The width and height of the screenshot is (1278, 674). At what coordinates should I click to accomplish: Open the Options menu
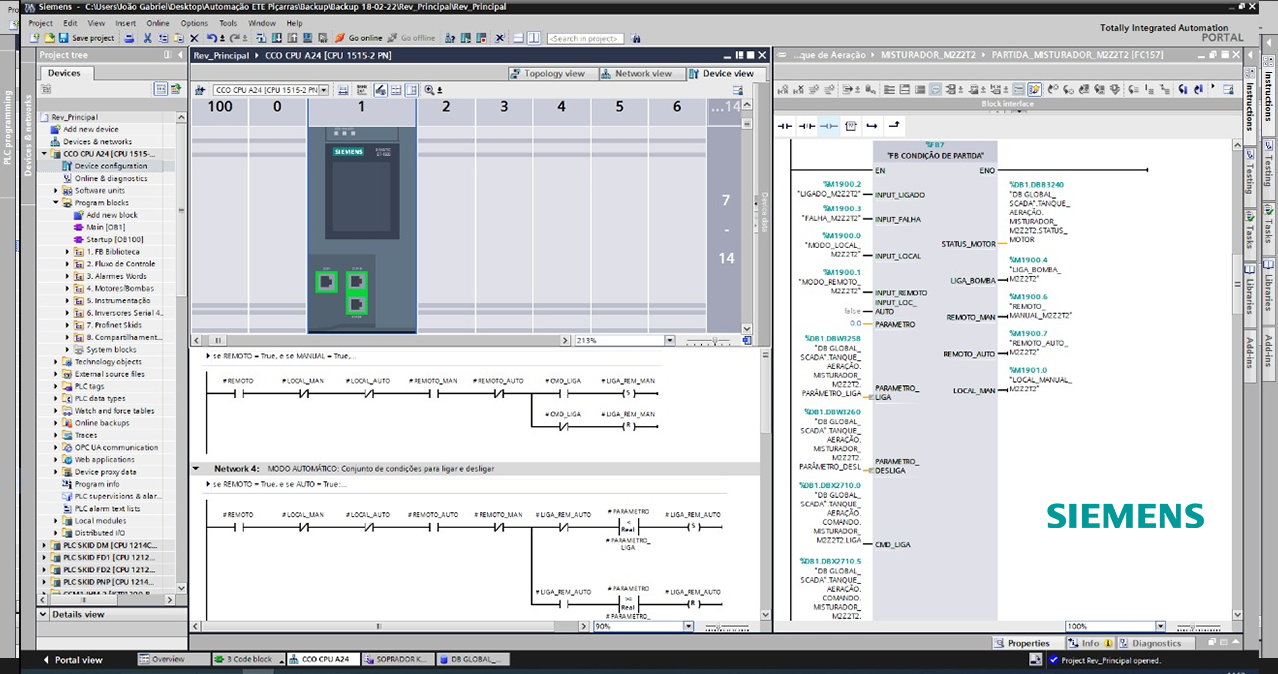click(x=194, y=23)
